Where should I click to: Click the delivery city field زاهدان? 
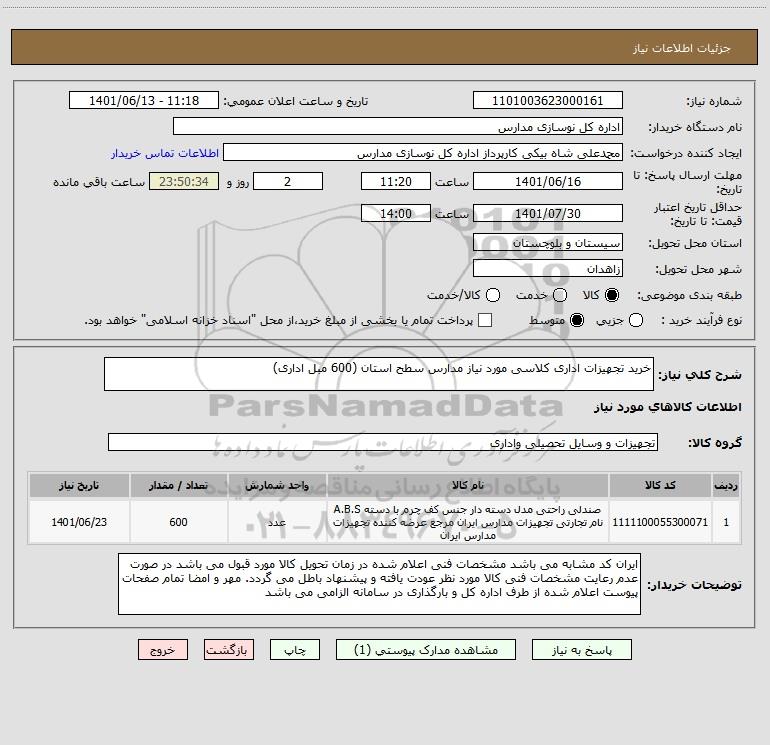click(x=548, y=268)
